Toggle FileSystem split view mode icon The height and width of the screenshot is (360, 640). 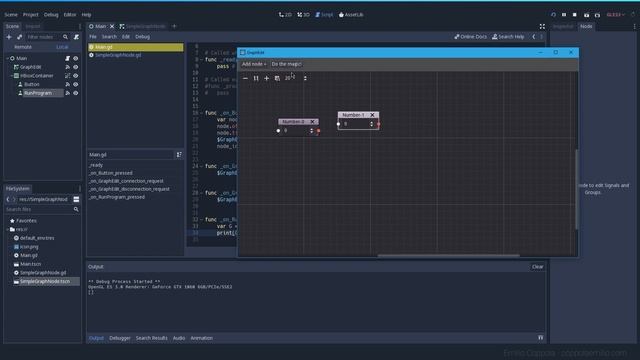pos(76,200)
